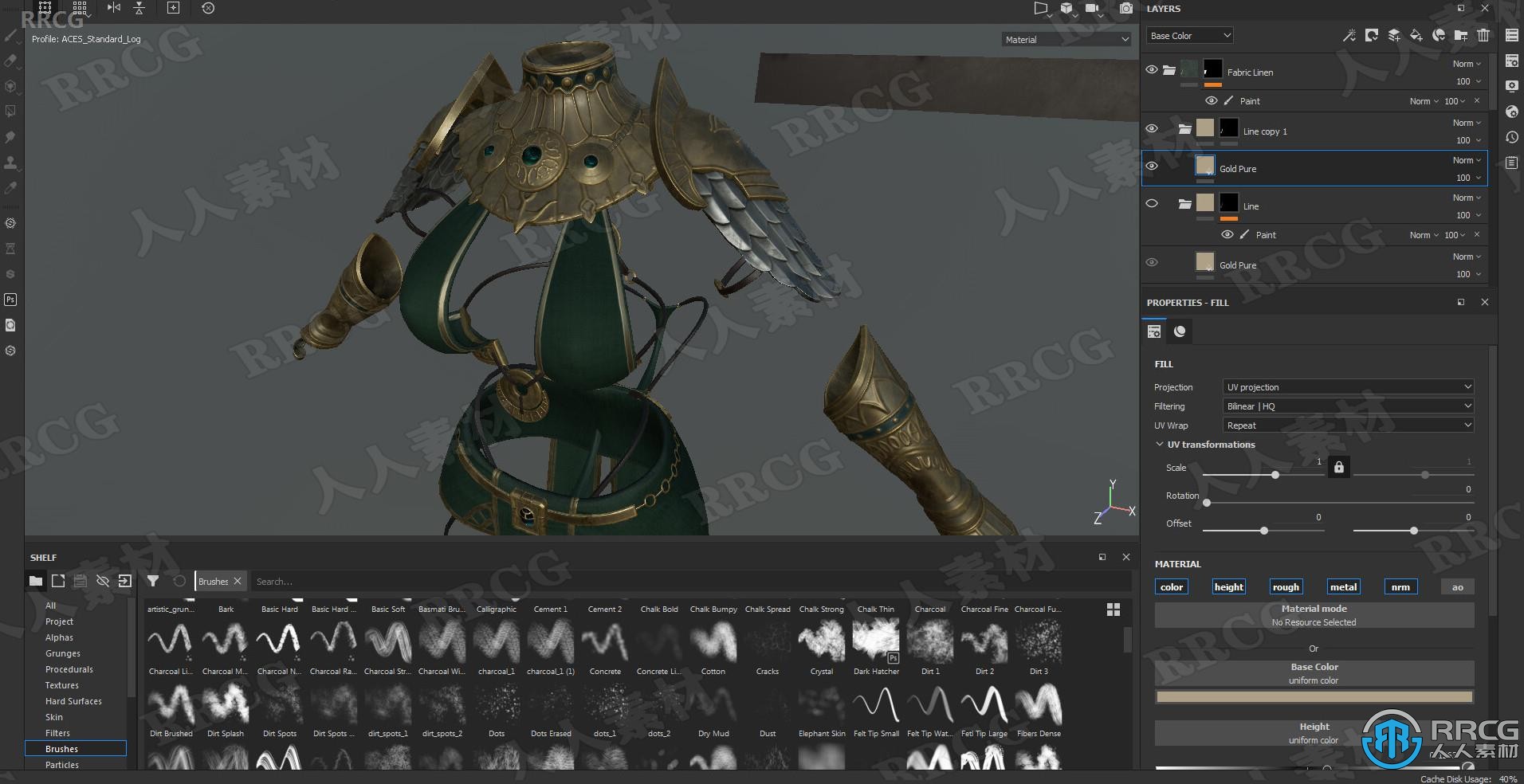
Task: Toggle the scale lock icon
Action: pos(1339,467)
